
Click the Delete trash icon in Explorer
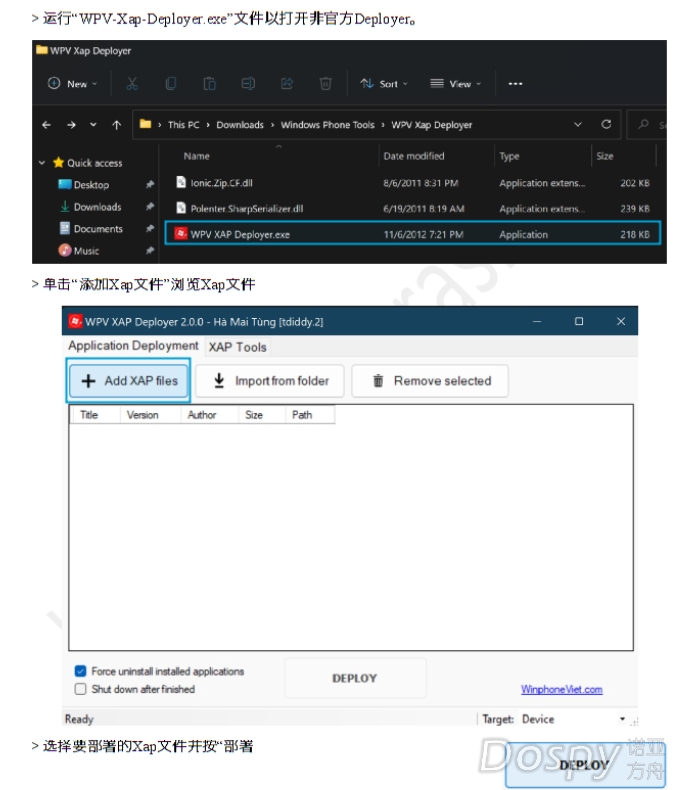[x=325, y=84]
